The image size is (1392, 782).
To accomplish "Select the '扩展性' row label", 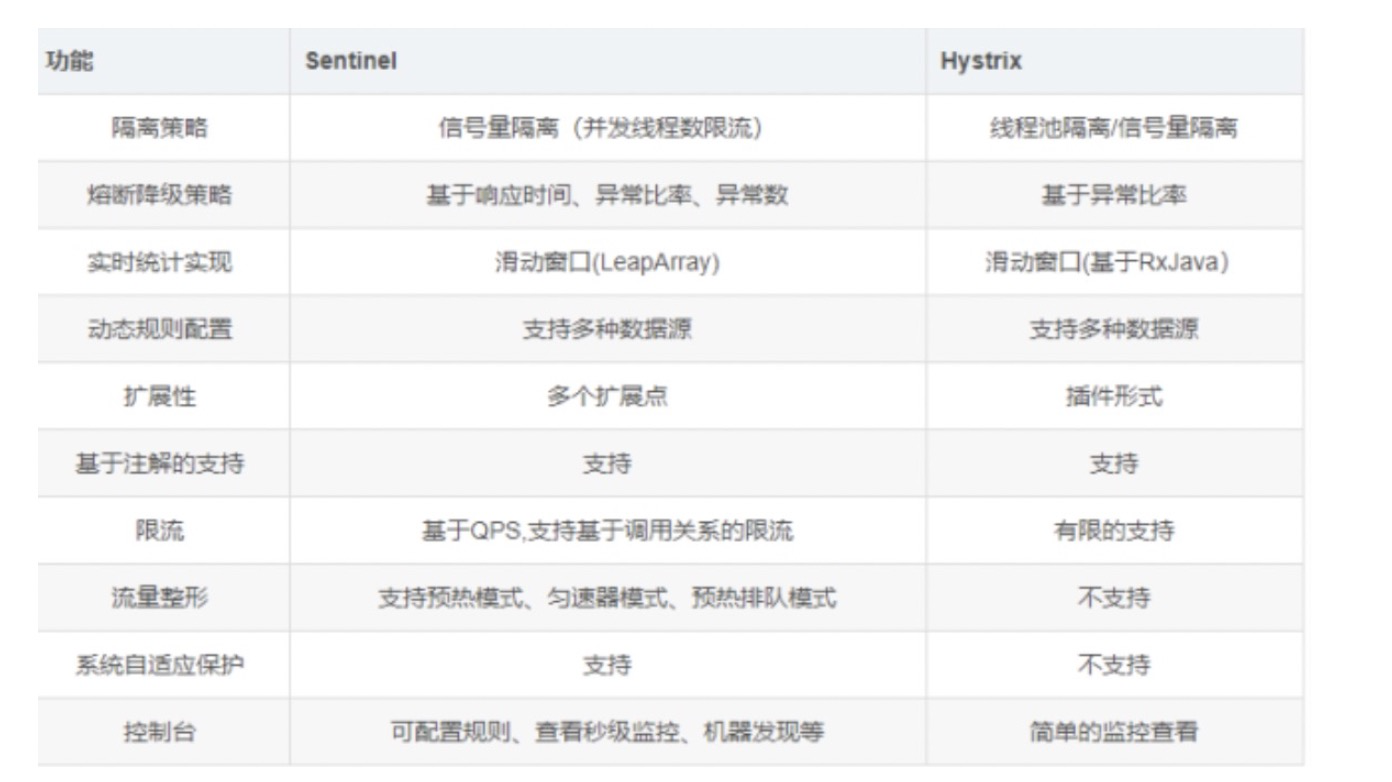I will (x=160, y=396).
